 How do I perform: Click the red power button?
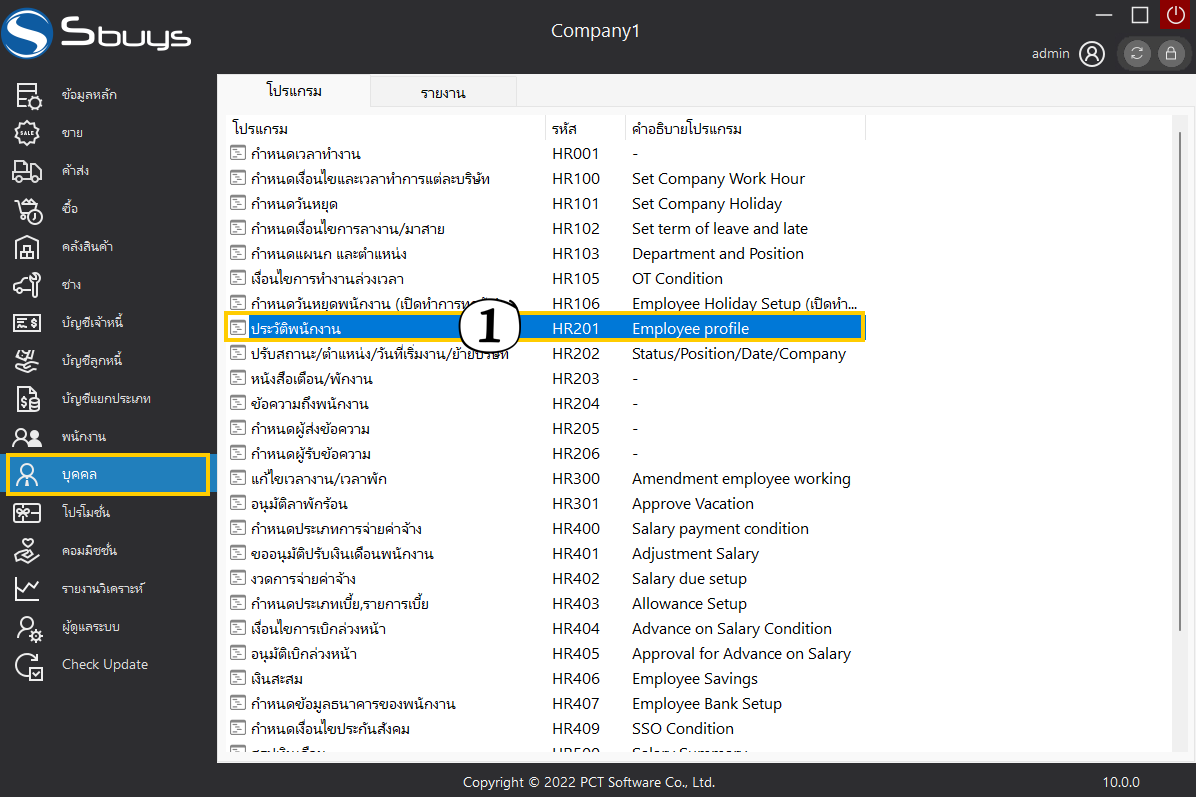coord(1174,15)
